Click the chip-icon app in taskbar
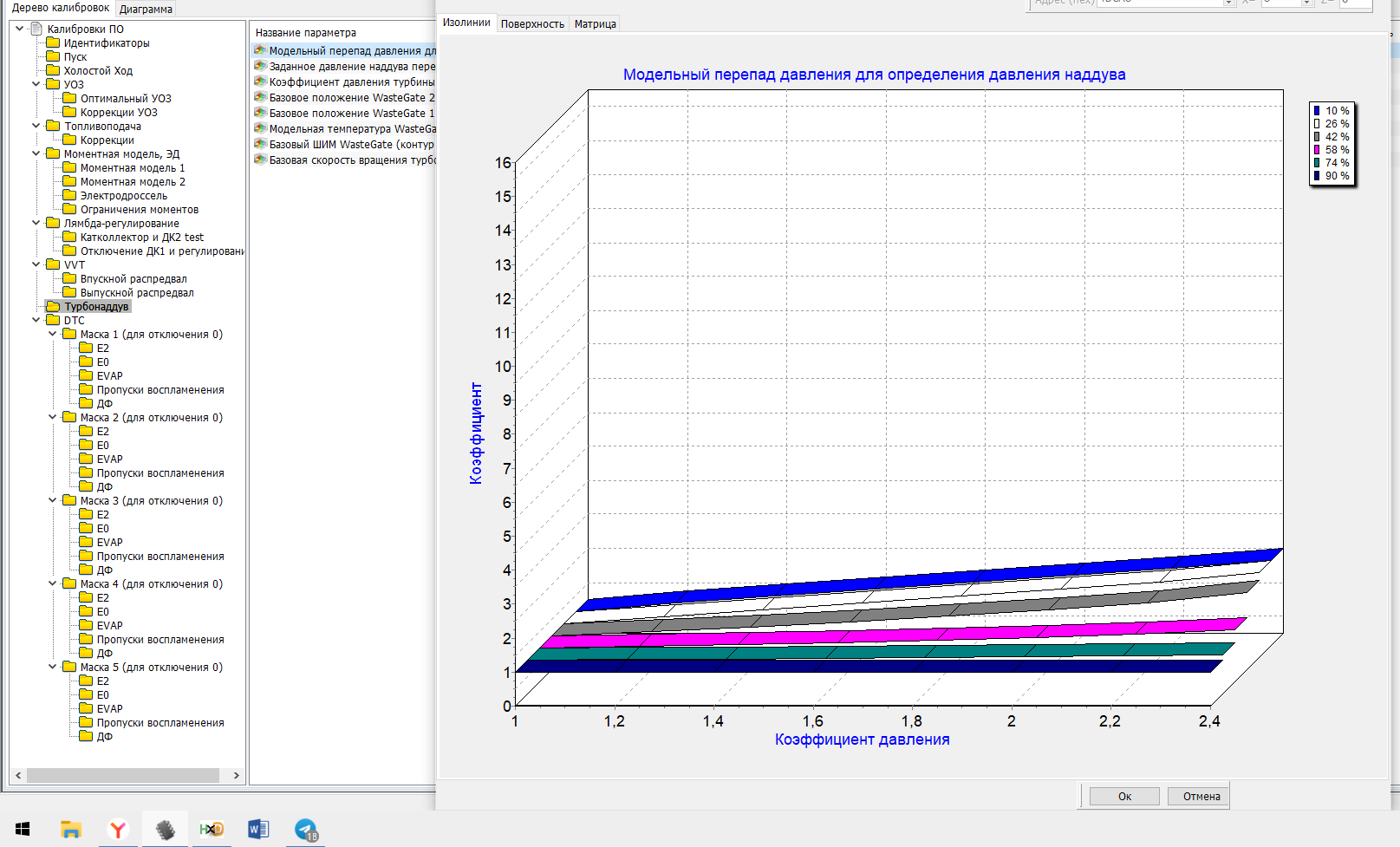Image resolution: width=1400 pixels, height=847 pixels. click(x=165, y=829)
